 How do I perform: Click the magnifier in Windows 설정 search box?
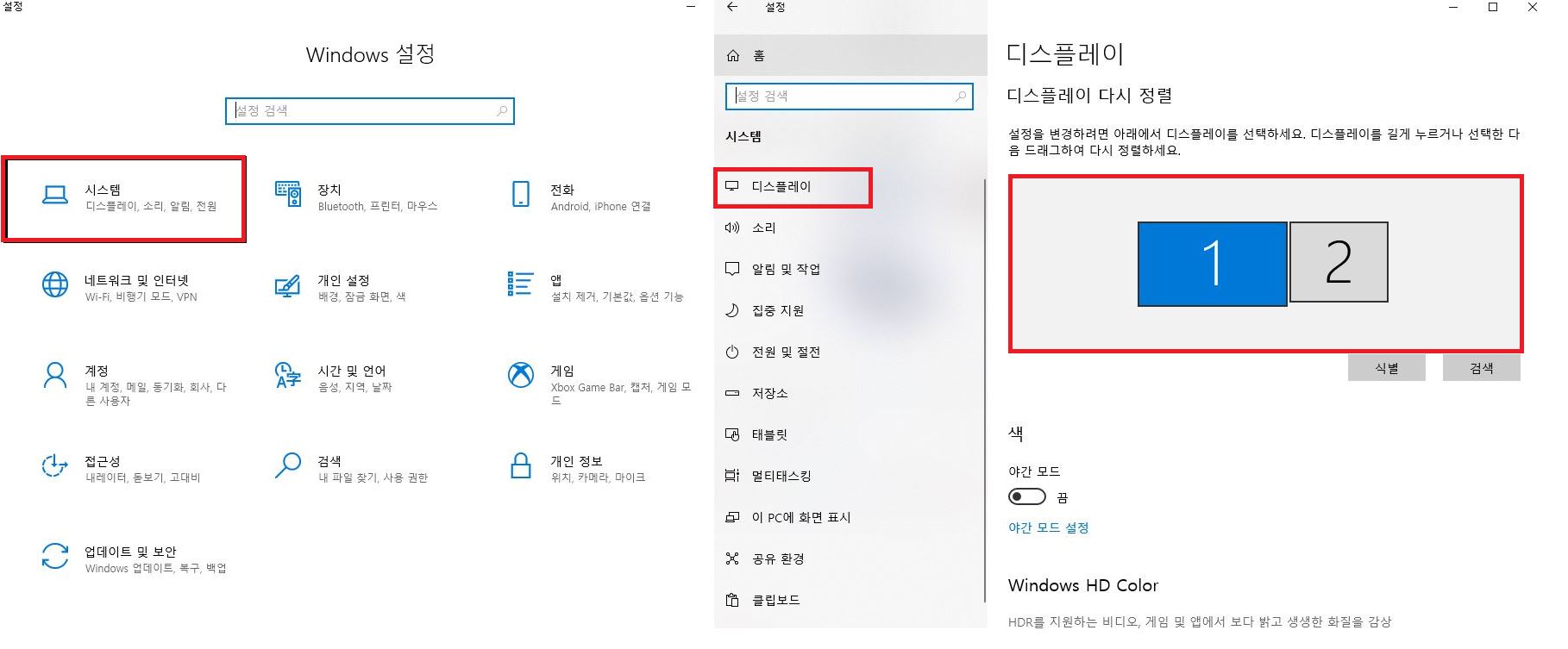coord(502,111)
